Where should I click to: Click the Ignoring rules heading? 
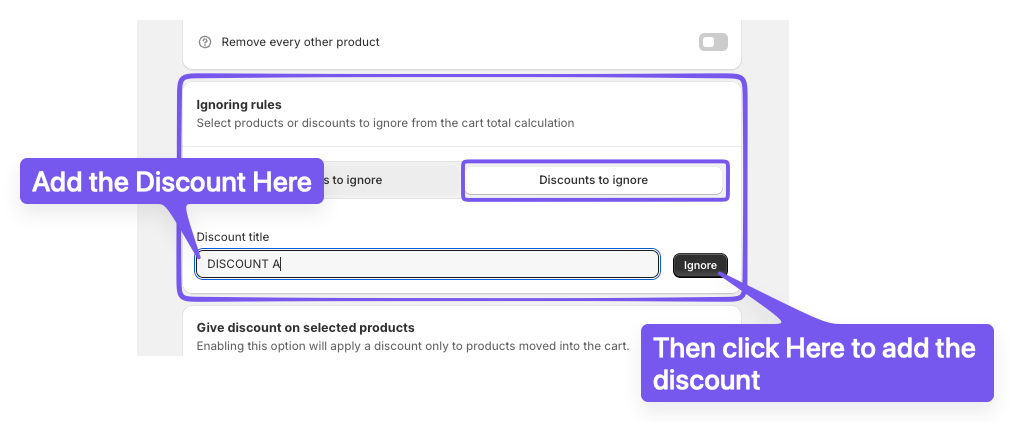[x=239, y=105]
